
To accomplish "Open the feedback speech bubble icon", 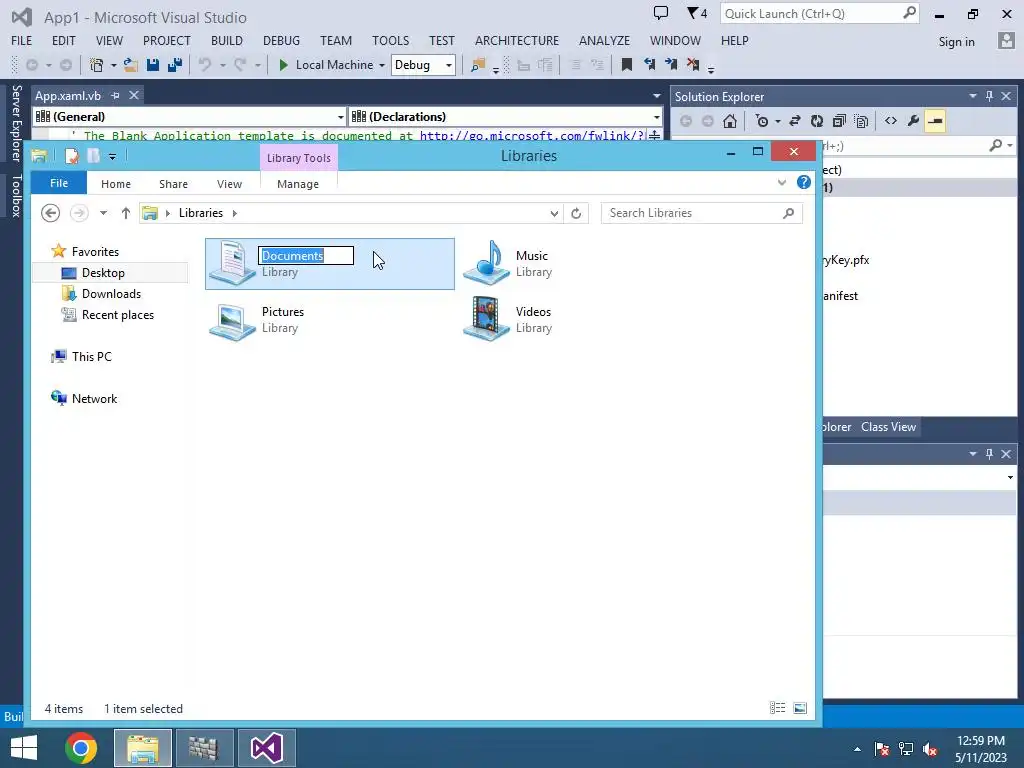I will point(661,13).
